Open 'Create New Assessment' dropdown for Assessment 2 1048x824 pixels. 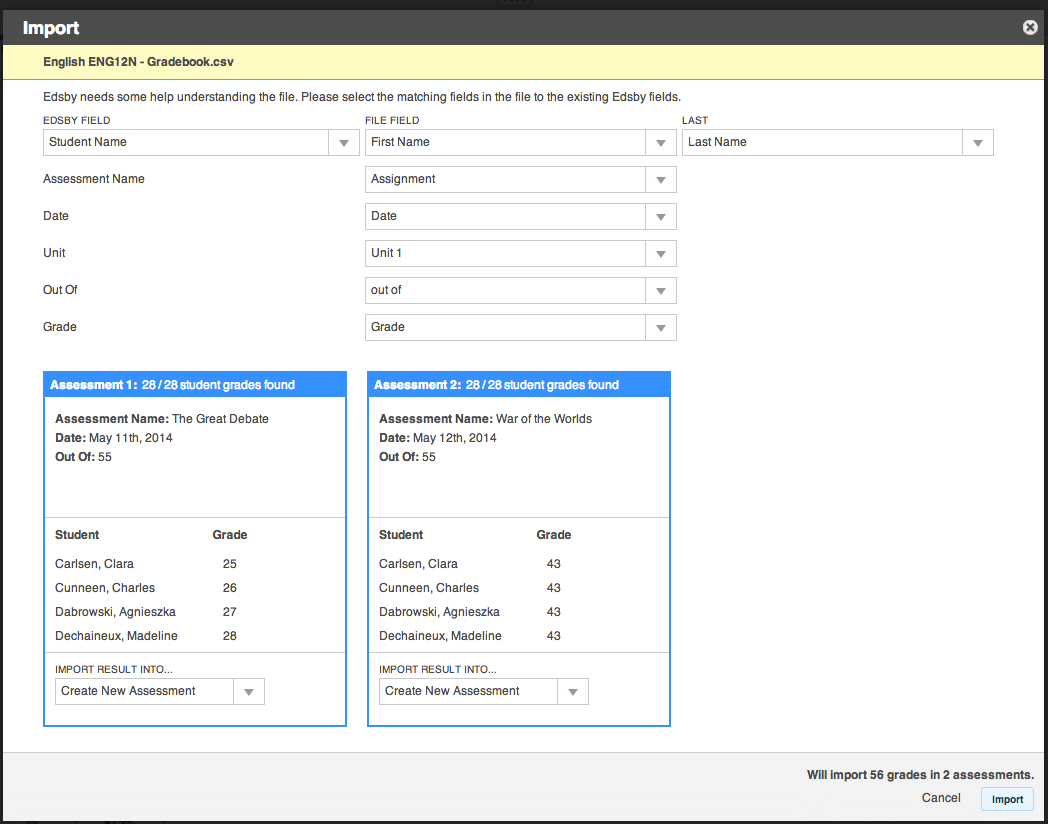point(573,691)
